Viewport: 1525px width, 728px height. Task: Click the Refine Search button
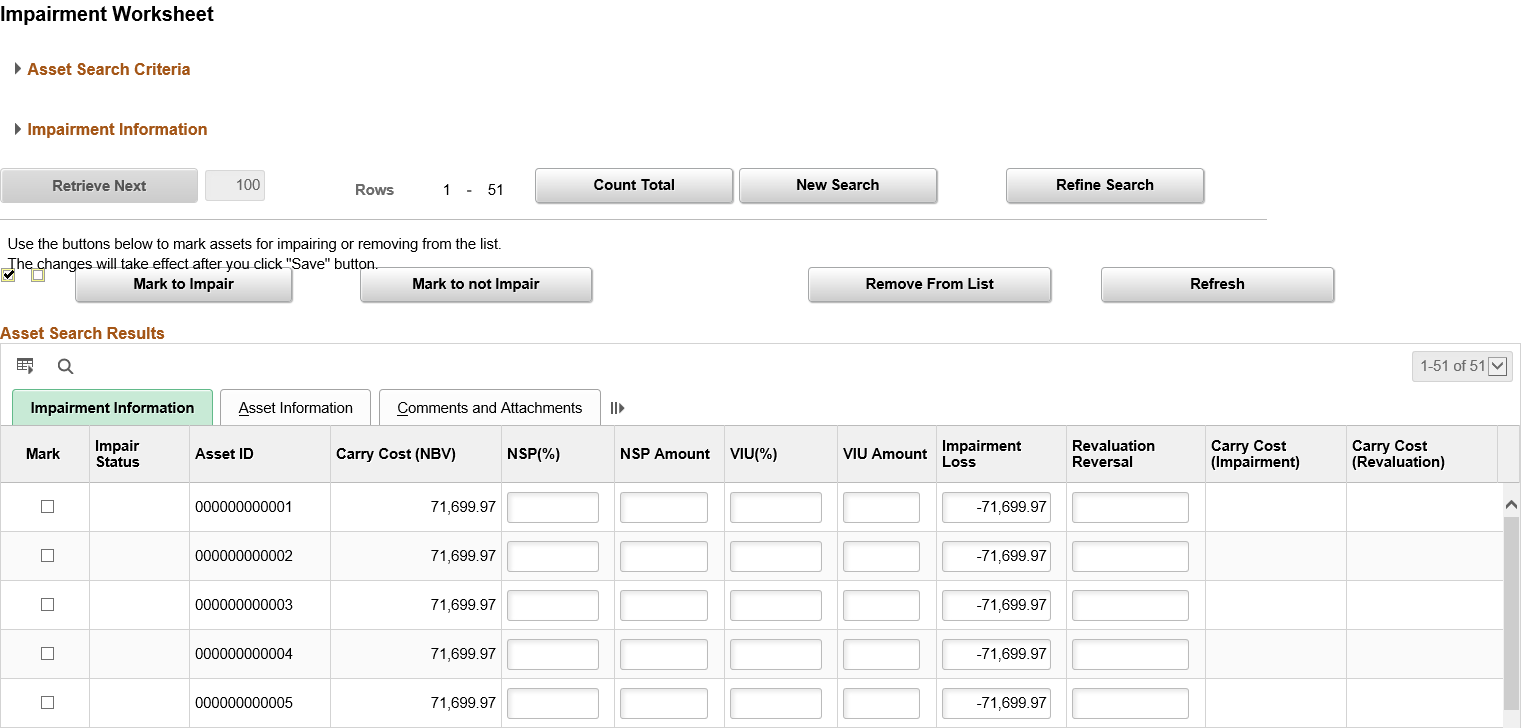coord(1105,185)
